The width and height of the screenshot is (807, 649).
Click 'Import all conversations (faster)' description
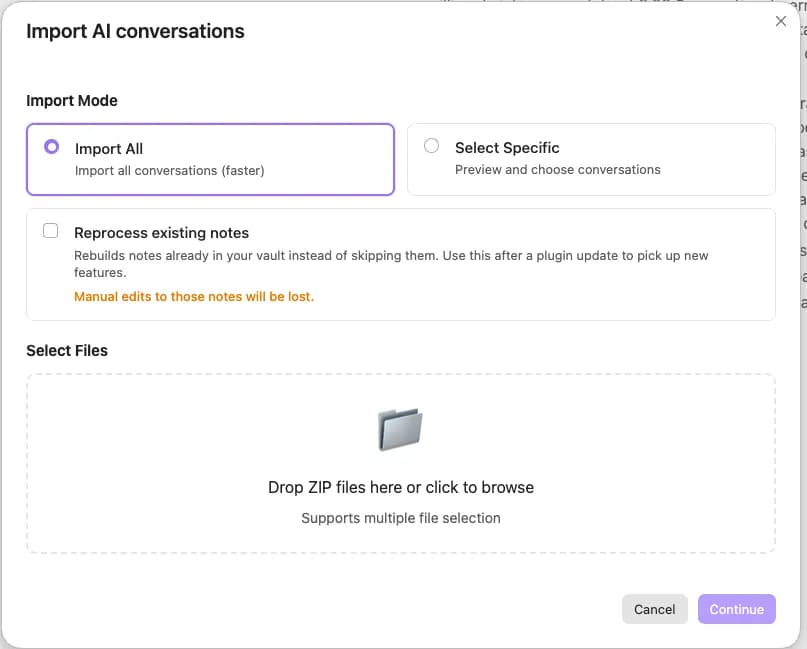(170, 170)
